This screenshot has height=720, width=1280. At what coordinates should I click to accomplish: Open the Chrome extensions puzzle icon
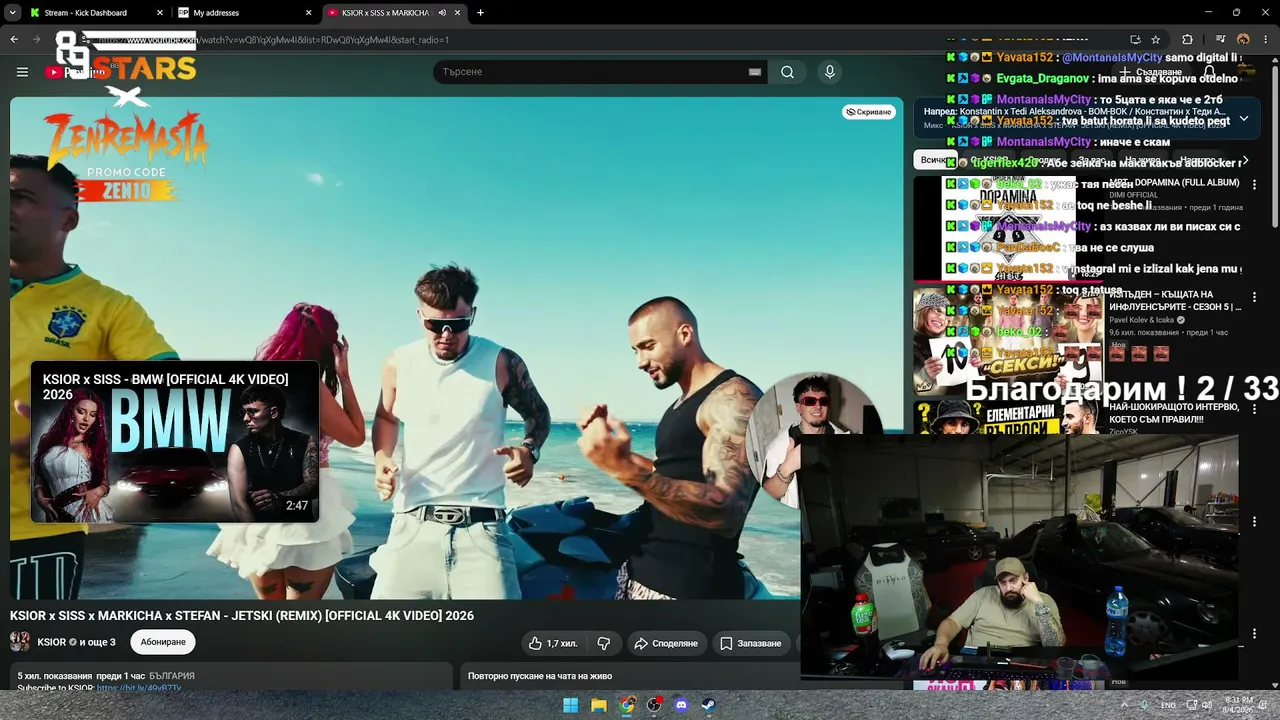[1187, 40]
